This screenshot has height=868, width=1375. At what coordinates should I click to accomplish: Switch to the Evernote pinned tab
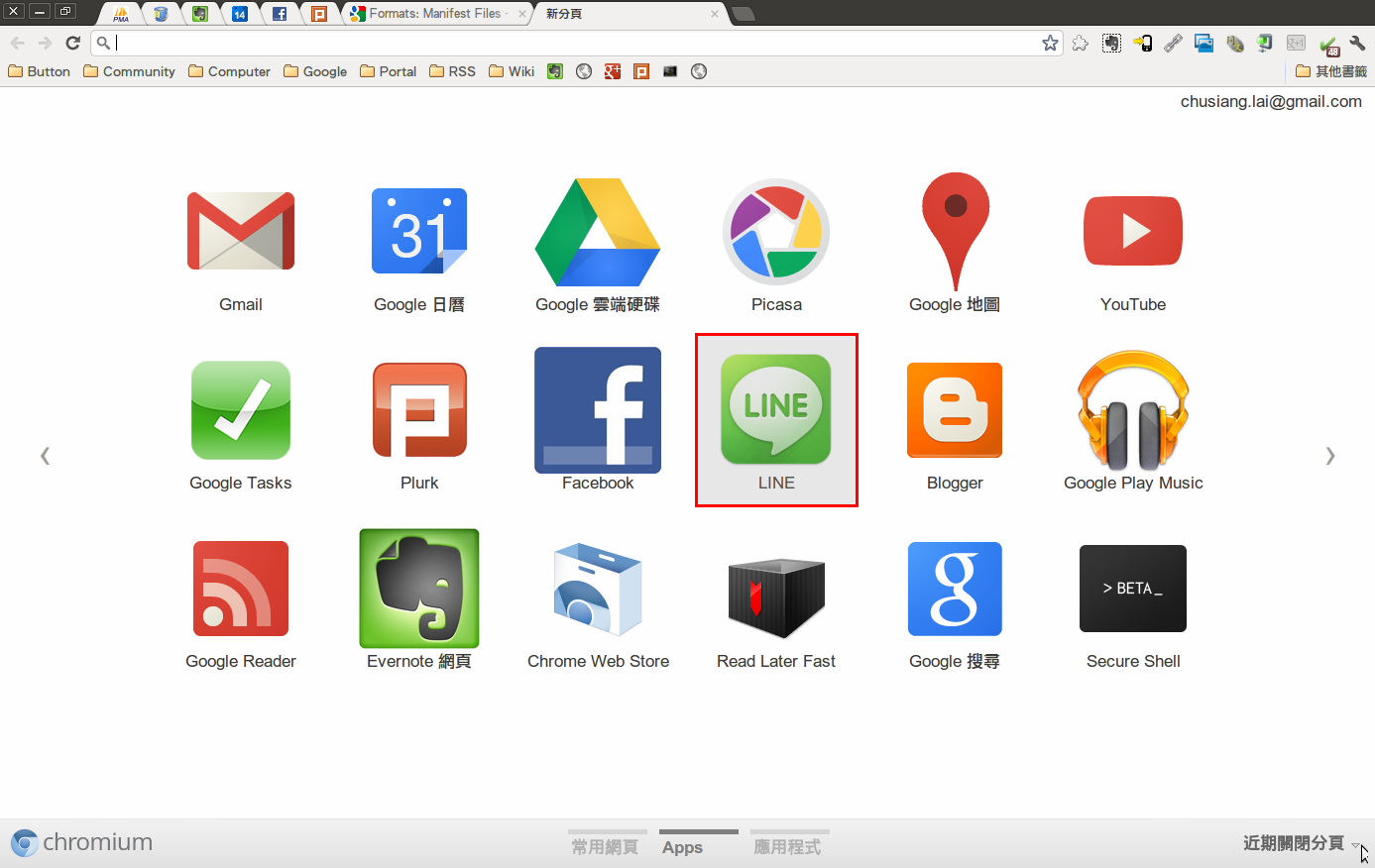[x=200, y=14]
